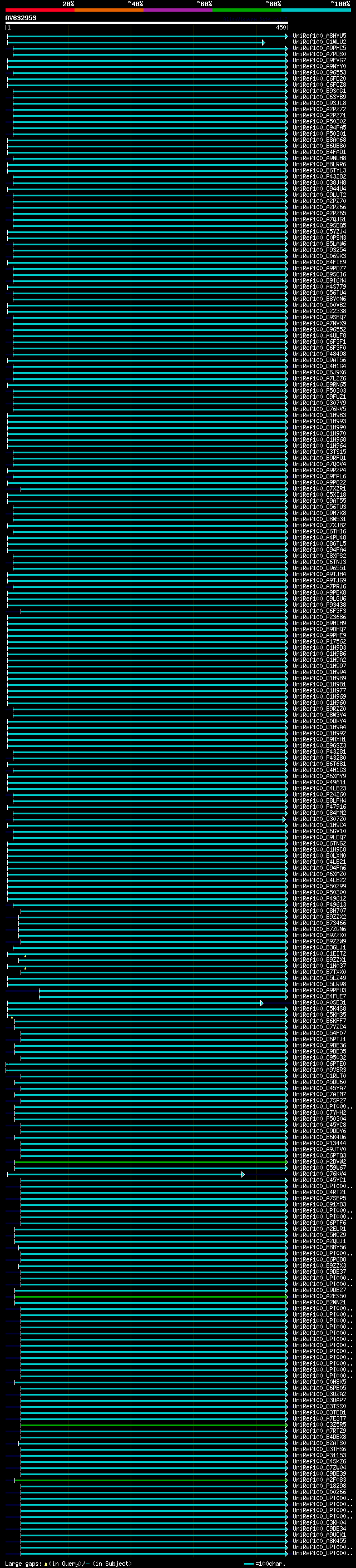The image size is (356, 1568).
Task: Select label UniRef100_P43282
Action: click(319, 176)
